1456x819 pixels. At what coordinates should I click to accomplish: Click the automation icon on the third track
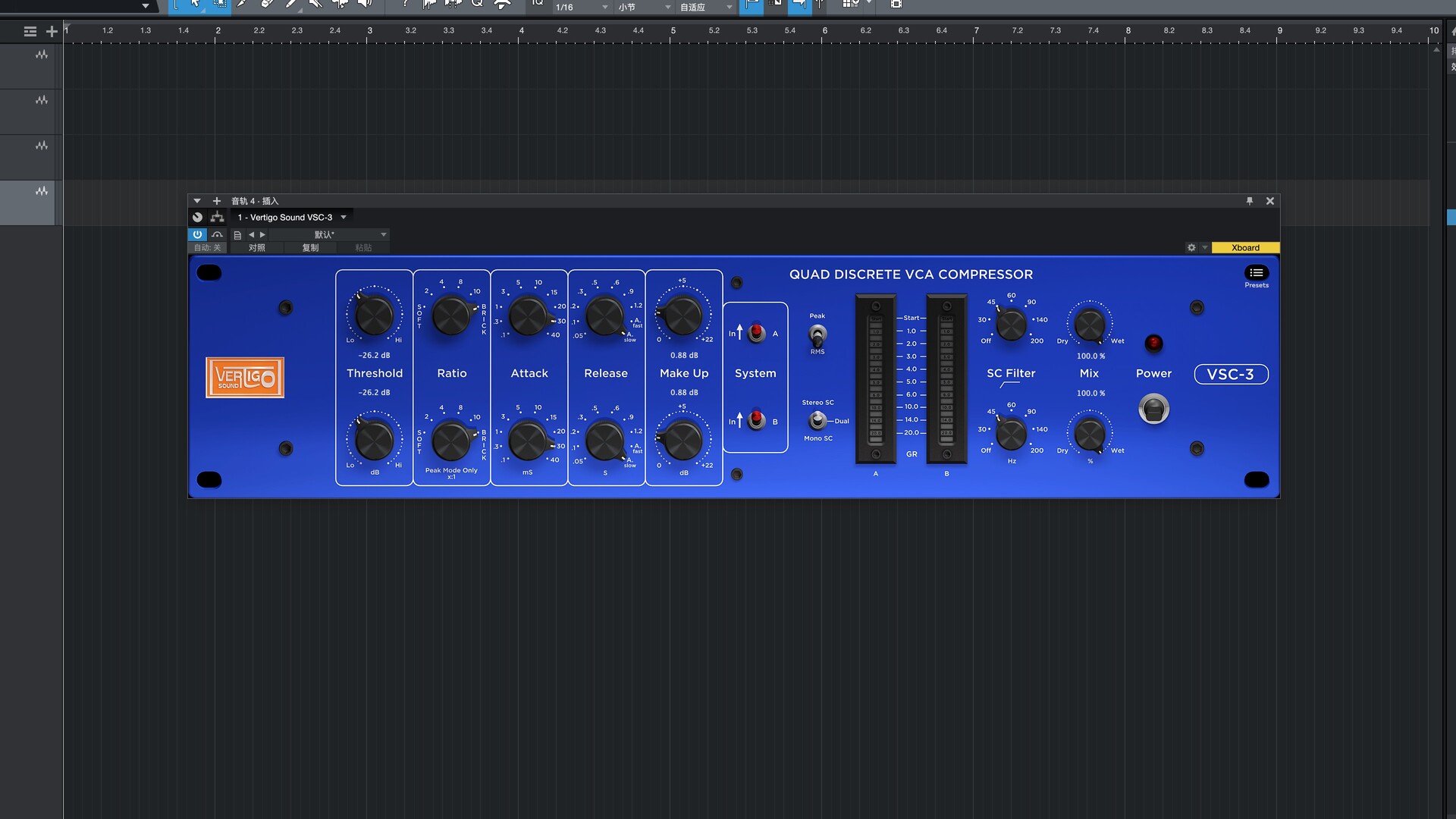[42, 146]
